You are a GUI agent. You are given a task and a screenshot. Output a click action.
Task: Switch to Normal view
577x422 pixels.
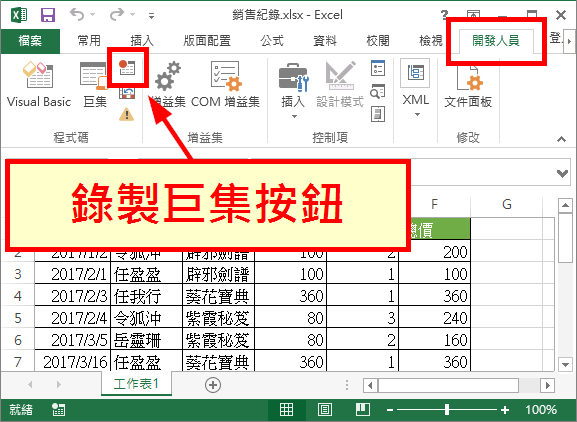[x=286, y=409]
